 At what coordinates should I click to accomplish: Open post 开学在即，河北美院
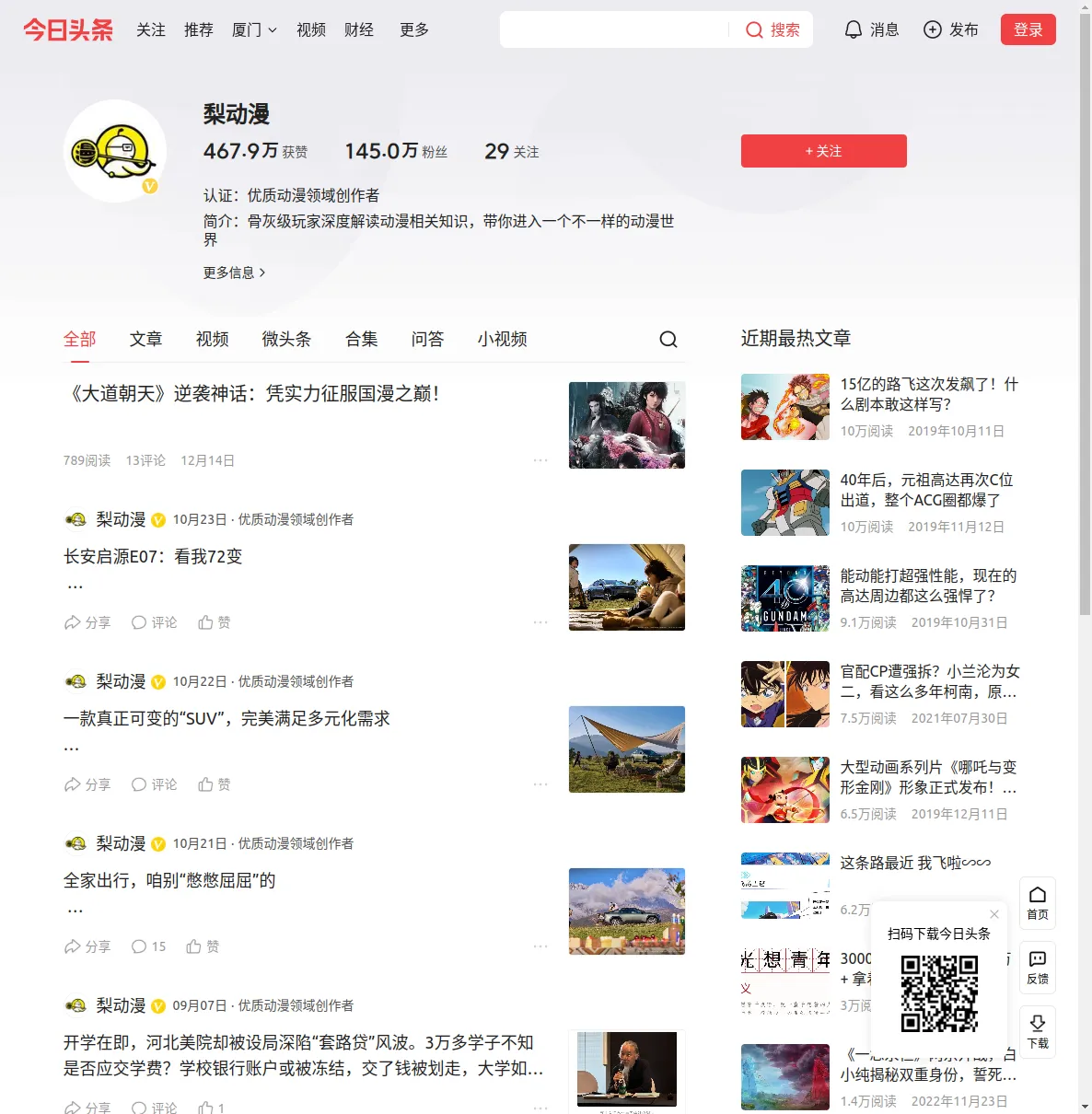pos(303,1055)
